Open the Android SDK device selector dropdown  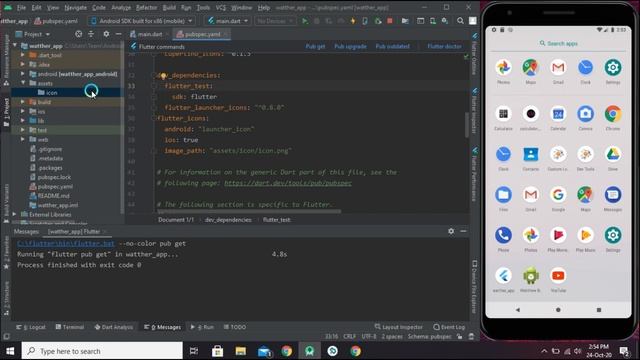(142, 21)
